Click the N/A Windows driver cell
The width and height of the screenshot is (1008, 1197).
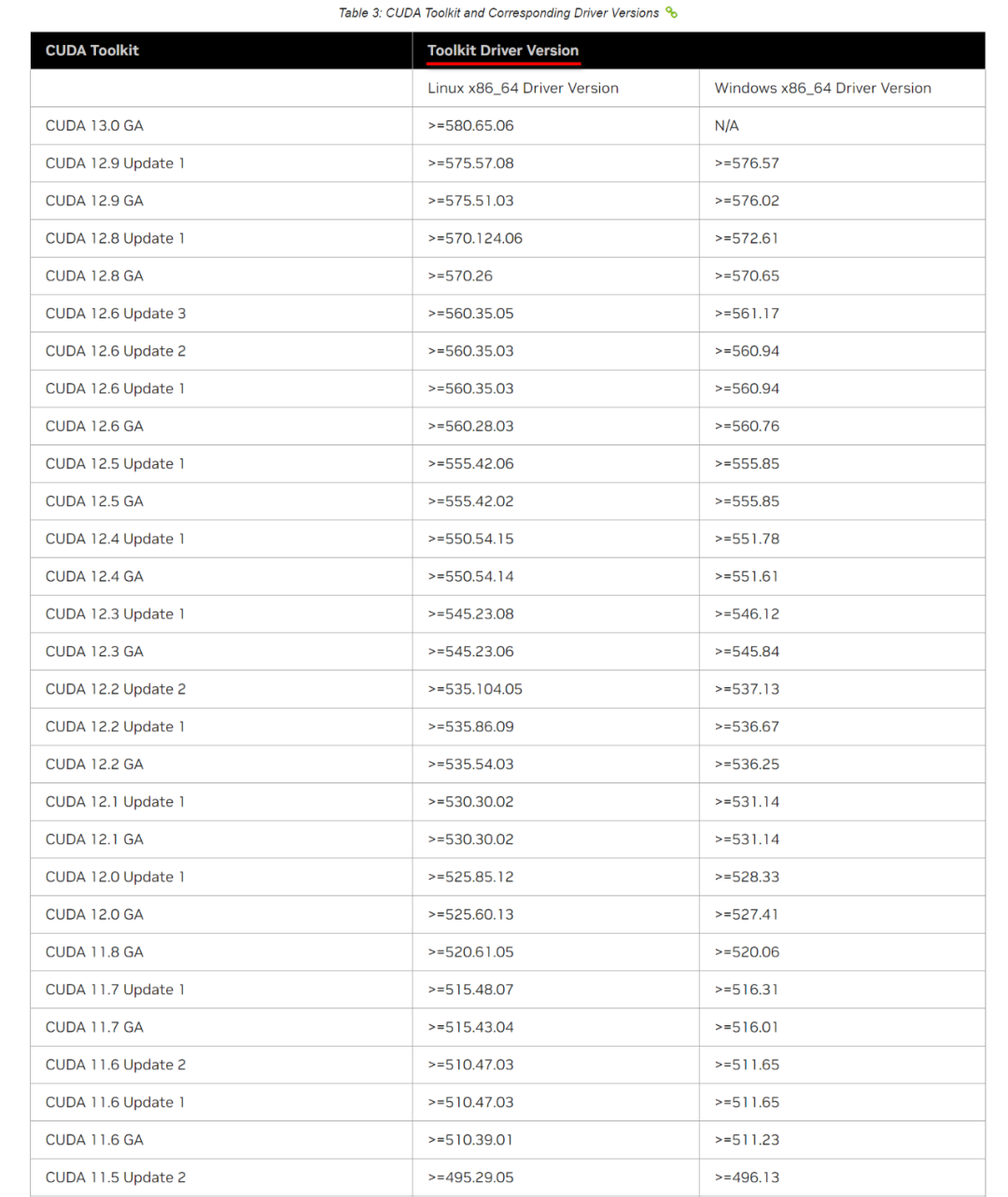coord(726,125)
